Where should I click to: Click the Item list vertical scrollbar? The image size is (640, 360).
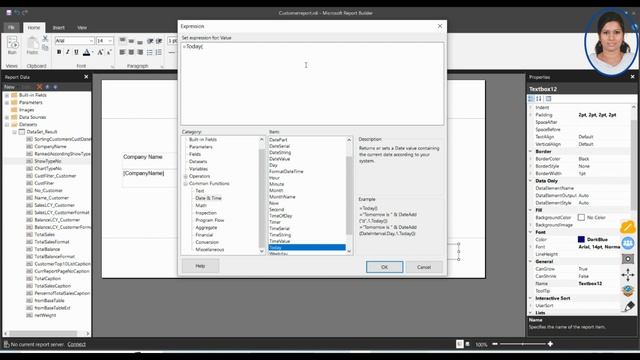(x=349, y=195)
